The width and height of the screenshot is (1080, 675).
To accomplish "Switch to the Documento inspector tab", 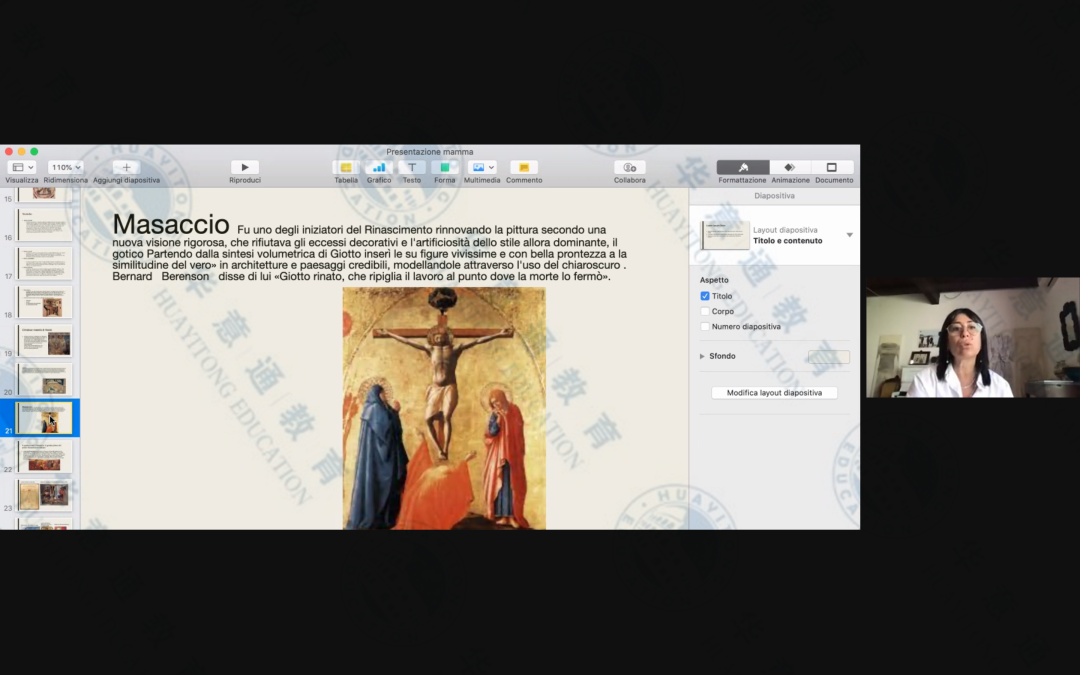I will pos(832,167).
